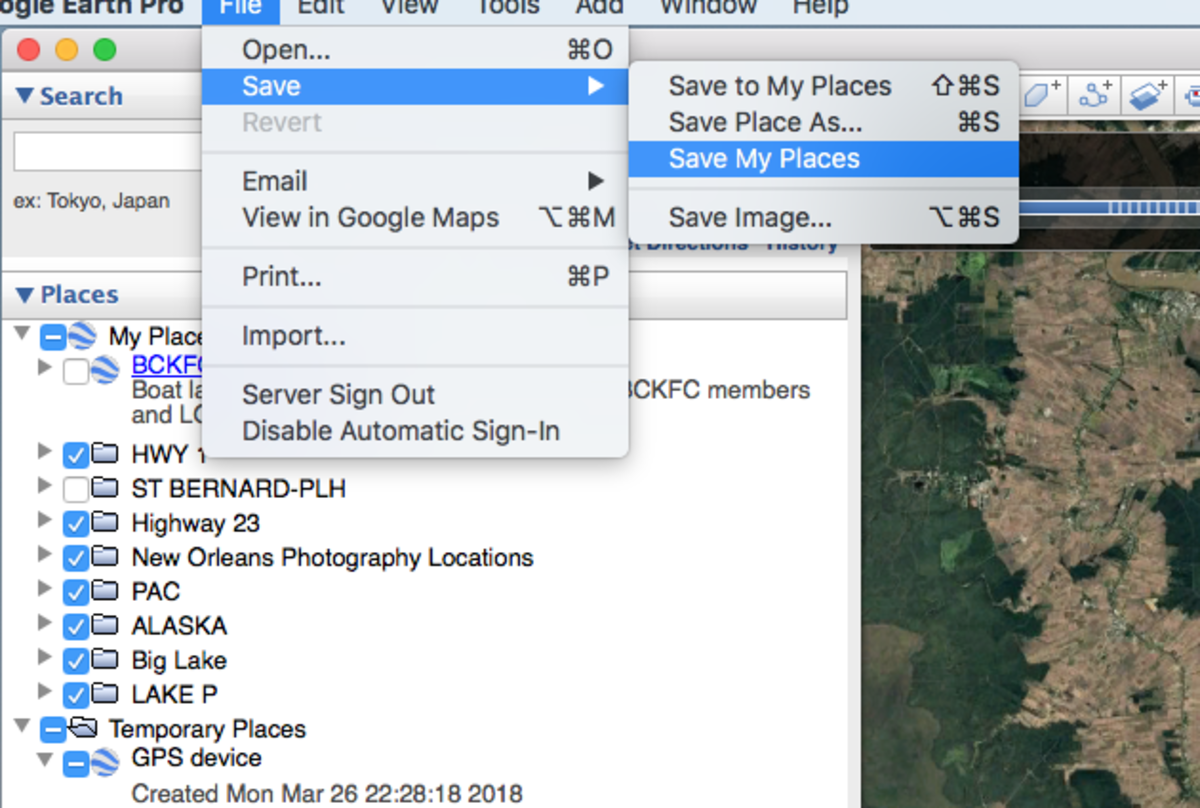The image size is (1200, 808).
Task: Uncheck the HWY 1 folder checkbox
Action: coord(76,456)
